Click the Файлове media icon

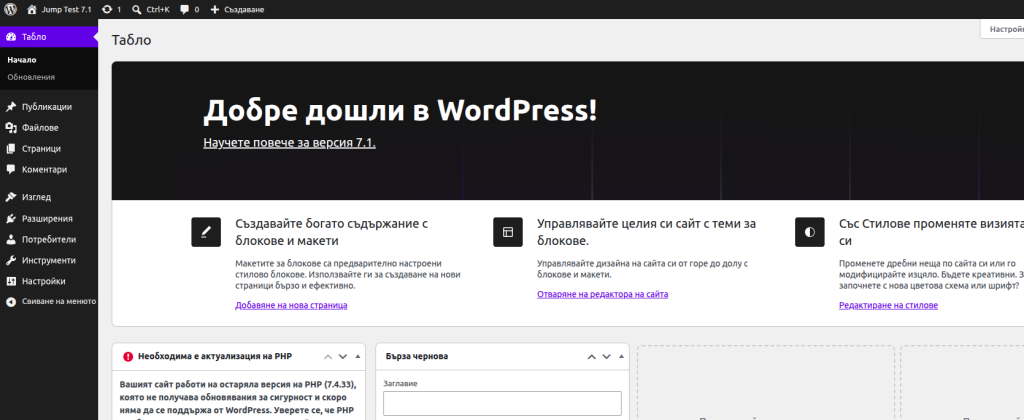click(10, 128)
